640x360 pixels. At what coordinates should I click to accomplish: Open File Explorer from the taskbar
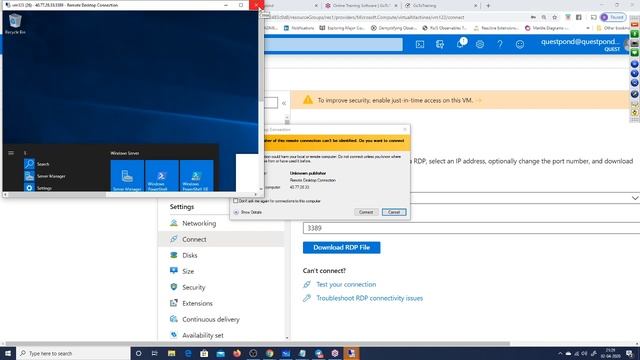tap(171, 353)
